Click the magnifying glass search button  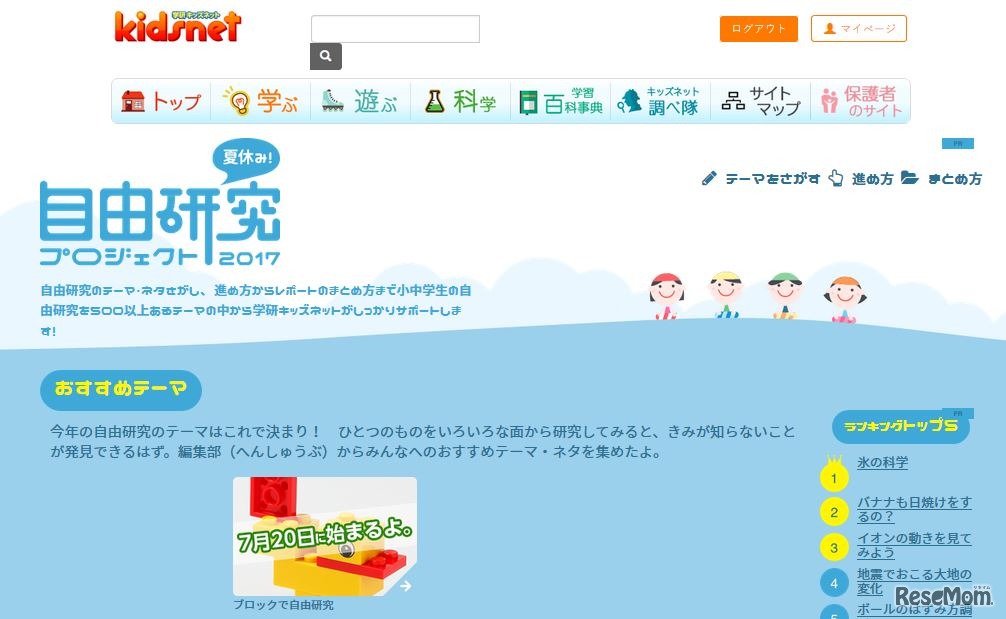(x=326, y=56)
